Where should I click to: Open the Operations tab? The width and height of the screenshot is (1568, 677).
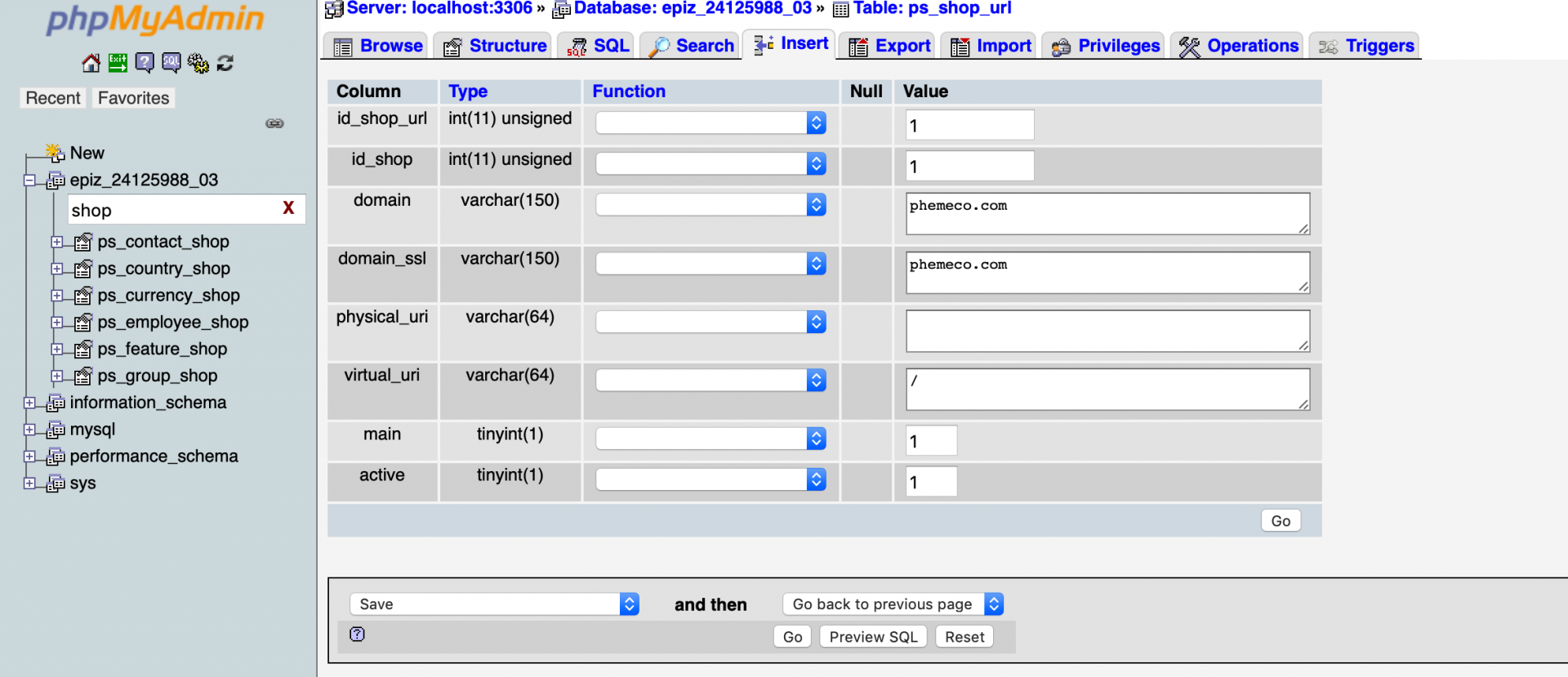[x=1239, y=46]
